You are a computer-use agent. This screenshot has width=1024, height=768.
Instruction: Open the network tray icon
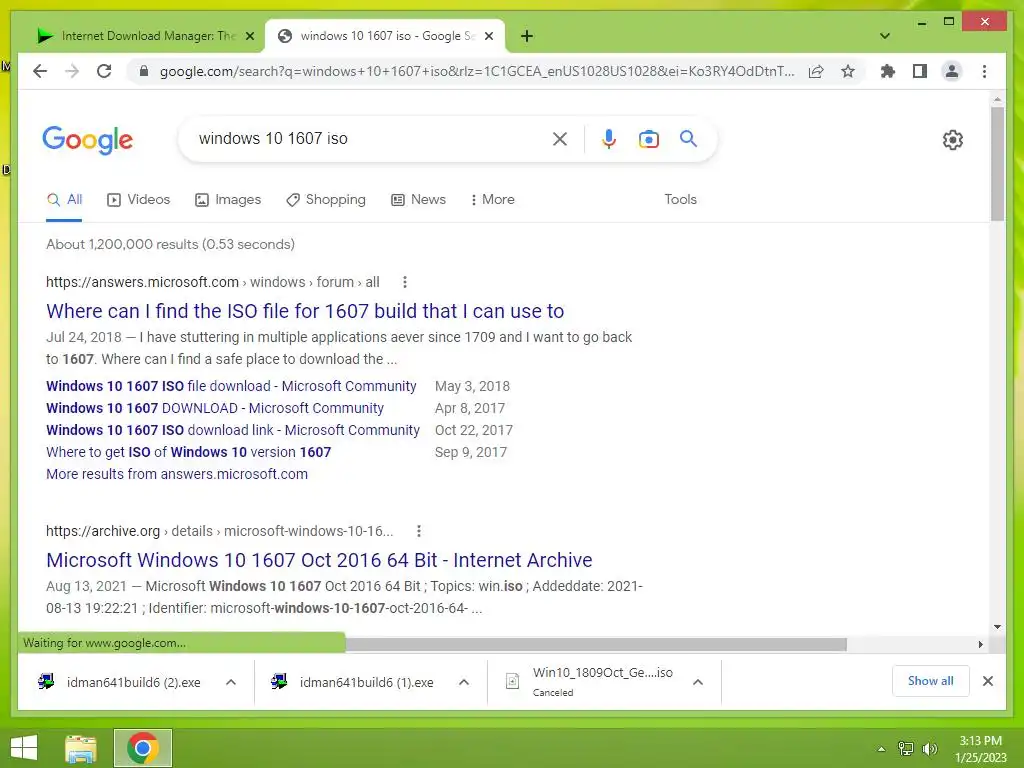pos(906,749)
